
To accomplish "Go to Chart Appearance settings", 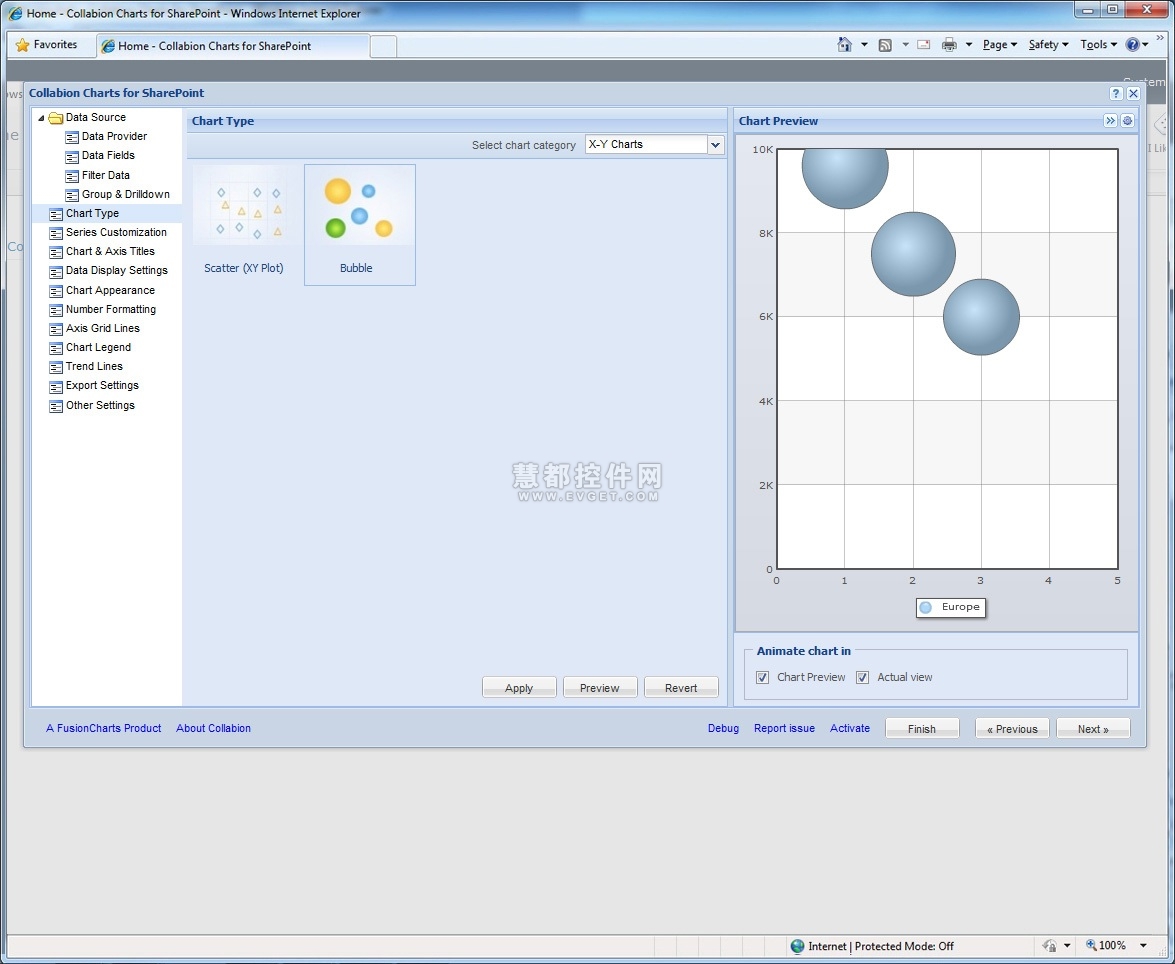I will [110, 290].
